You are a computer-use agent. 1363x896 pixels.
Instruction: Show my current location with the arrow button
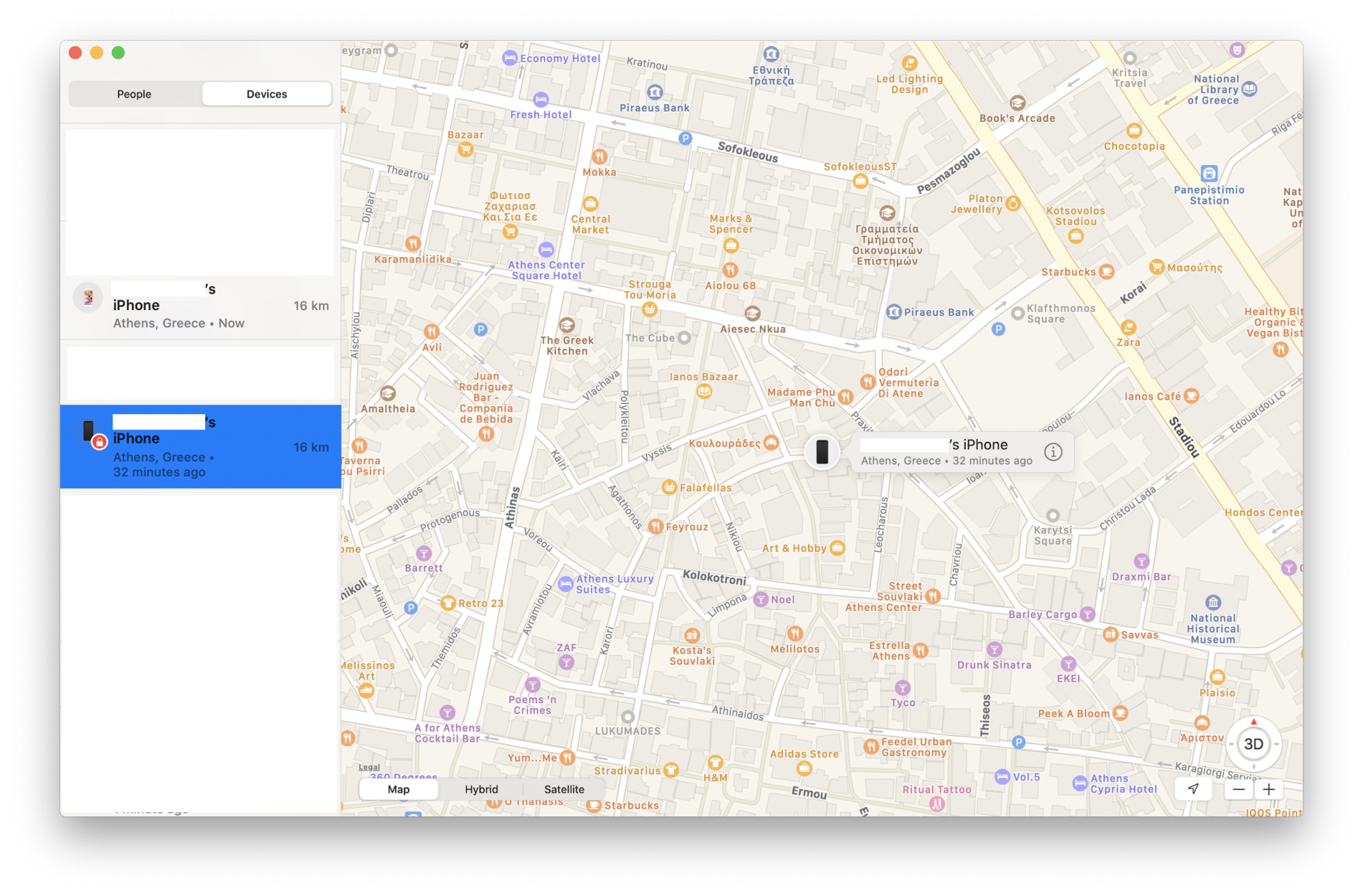[1193, 789]
